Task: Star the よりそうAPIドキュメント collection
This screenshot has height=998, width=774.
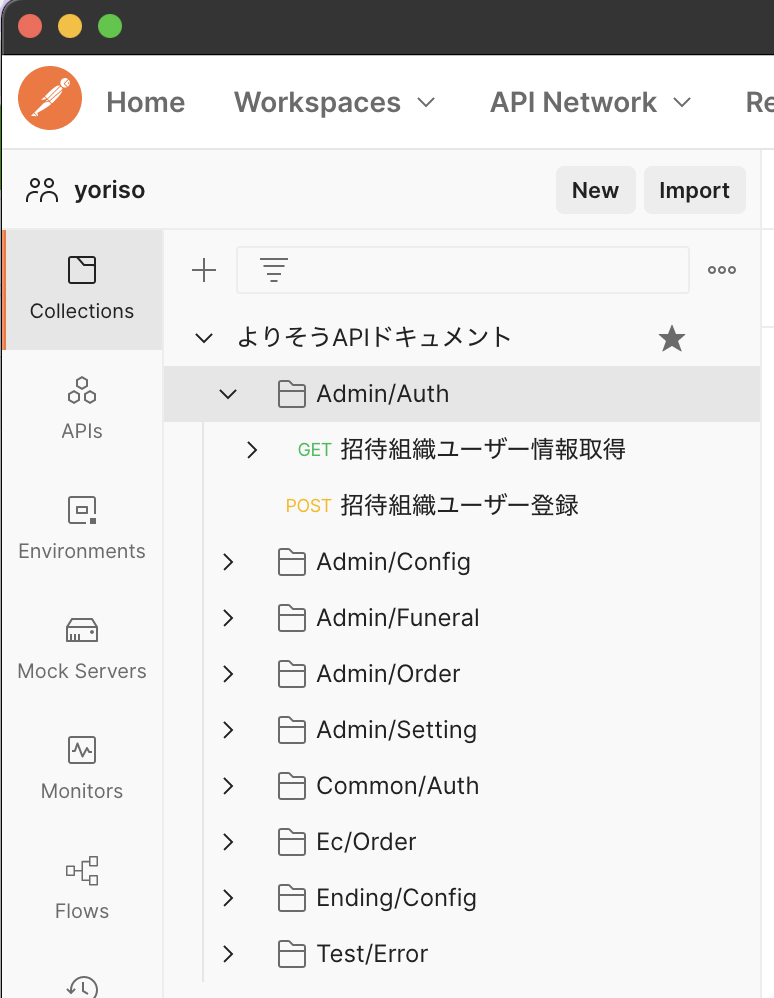Action: pyautogui.click(x=671, y=338)
